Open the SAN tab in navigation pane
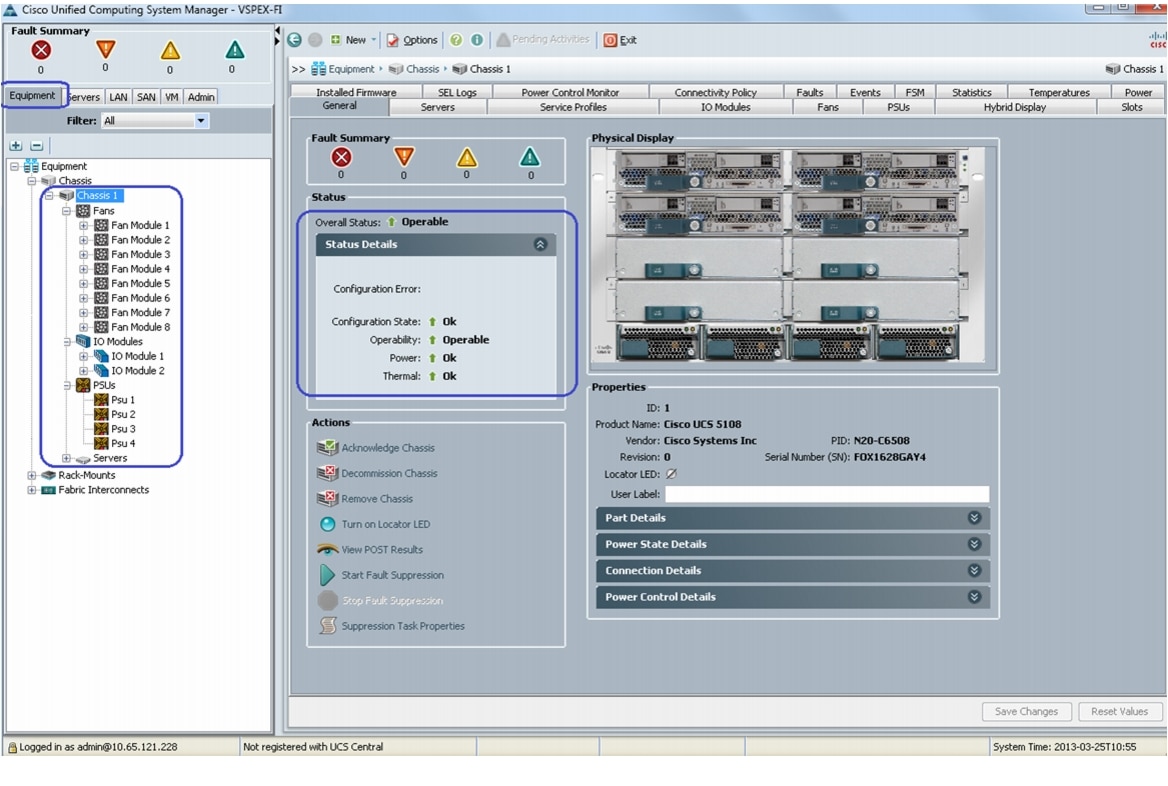Screen dimensions: 1168x786 coord(146,97)
